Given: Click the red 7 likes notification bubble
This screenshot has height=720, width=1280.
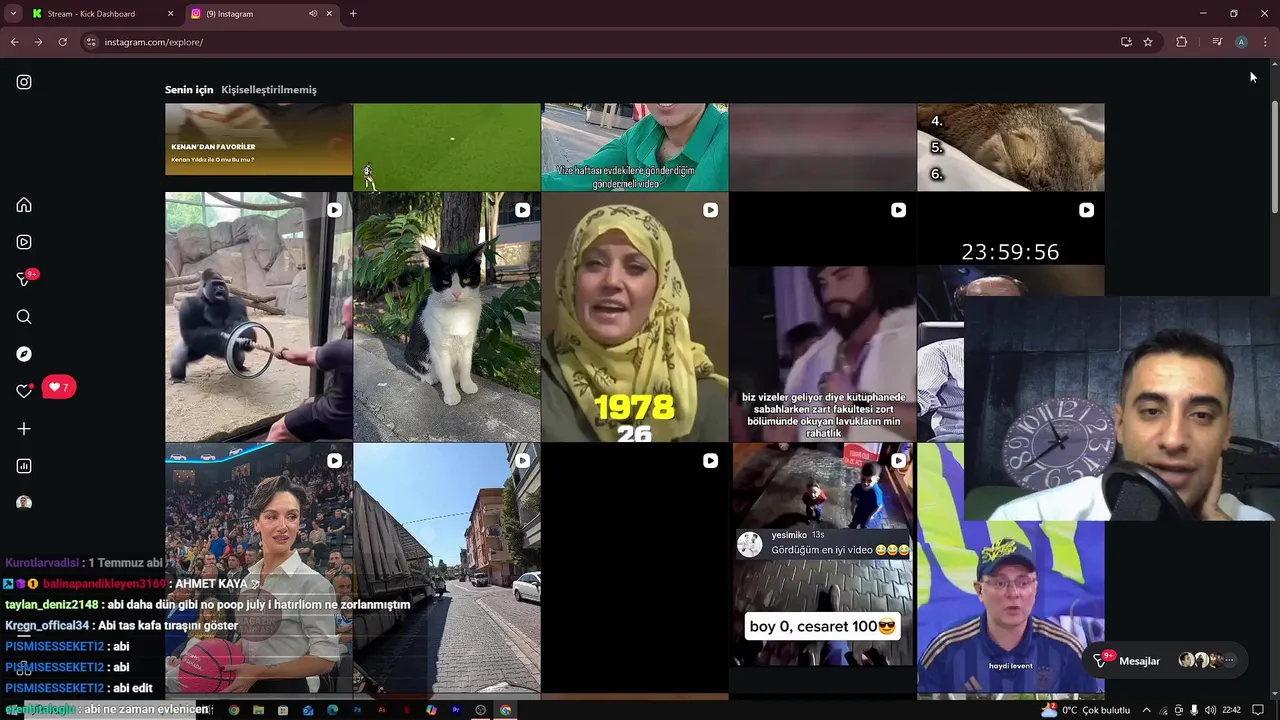Looking at the screenshot, I should tap(59, 387).
